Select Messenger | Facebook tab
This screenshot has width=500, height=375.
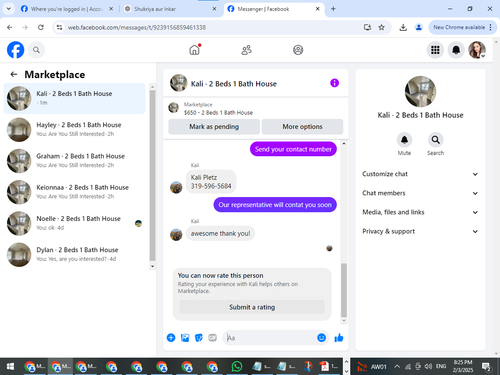[x=273, y=9]
